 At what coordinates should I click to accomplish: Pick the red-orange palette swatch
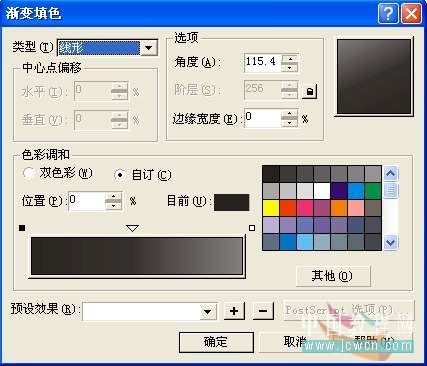[x=288, y=208]
